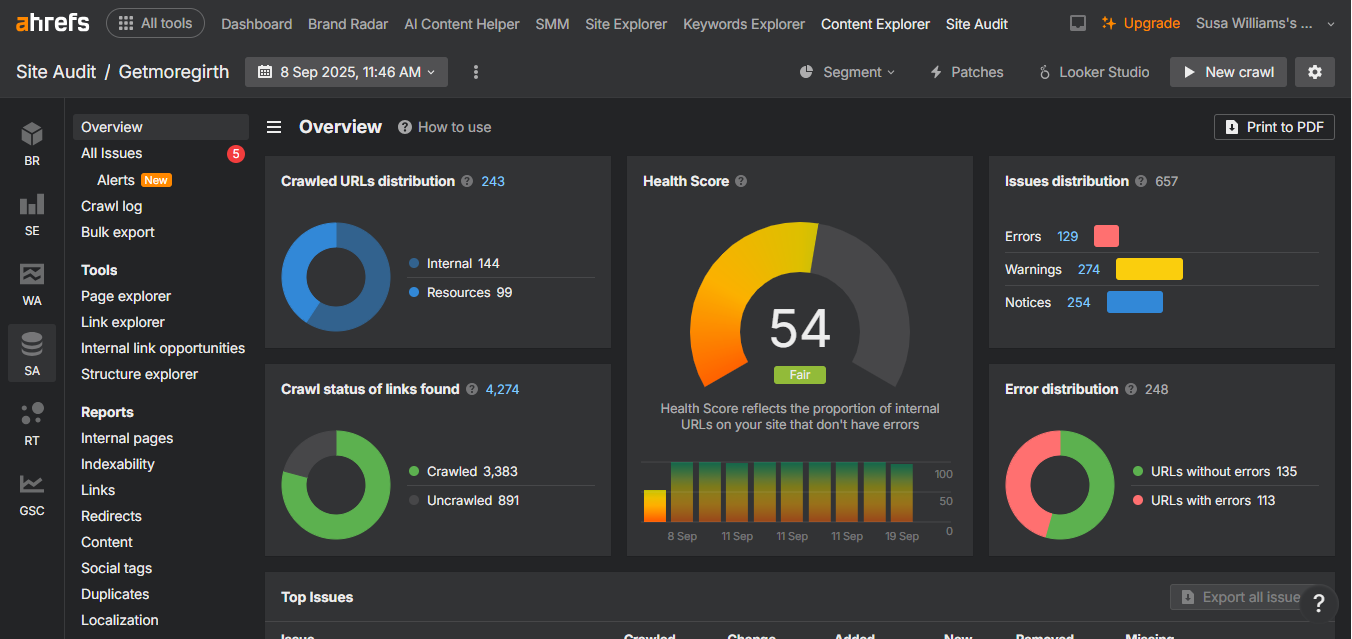The height and width of the screenshot is (639, 1352).
Task: Select Crawl log in the sidebar
Action: tap(112, 206)
